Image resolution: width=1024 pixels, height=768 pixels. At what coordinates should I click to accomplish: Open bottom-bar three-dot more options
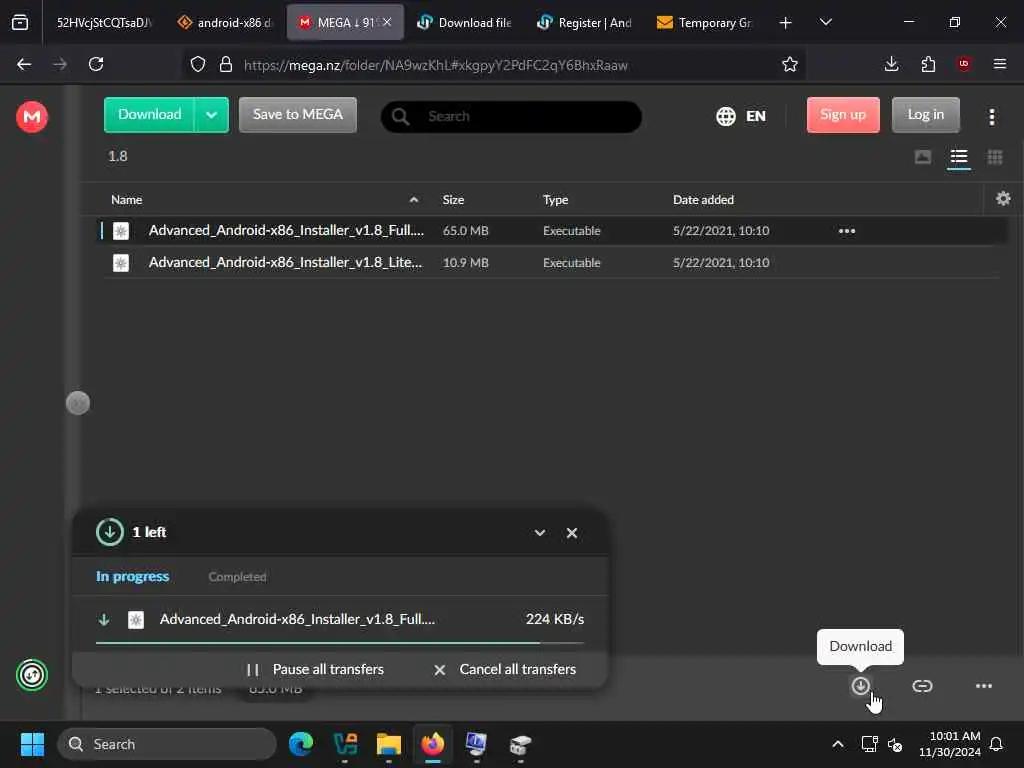(984, 686)
